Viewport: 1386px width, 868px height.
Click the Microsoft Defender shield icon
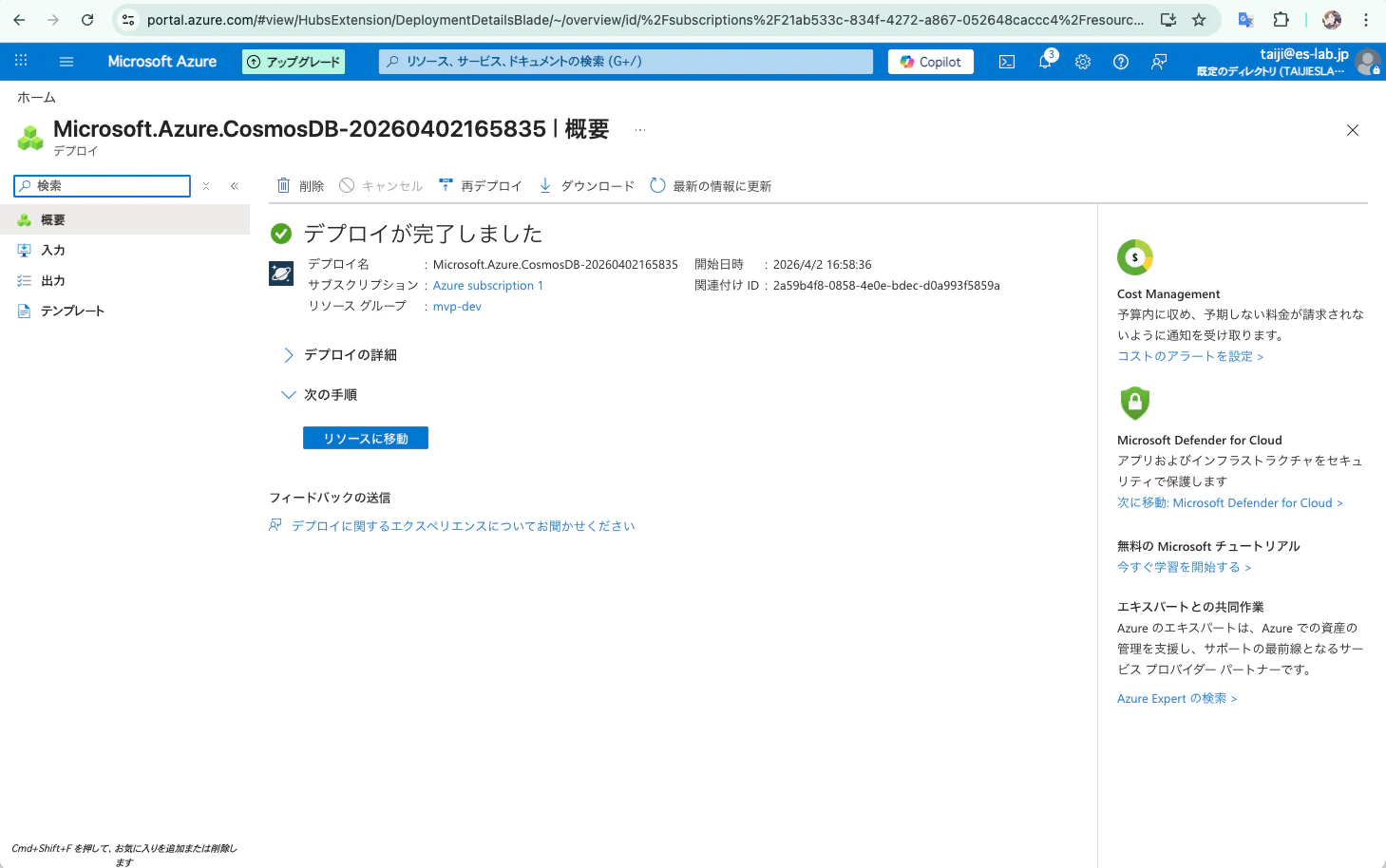click(x=1135, y=404)
